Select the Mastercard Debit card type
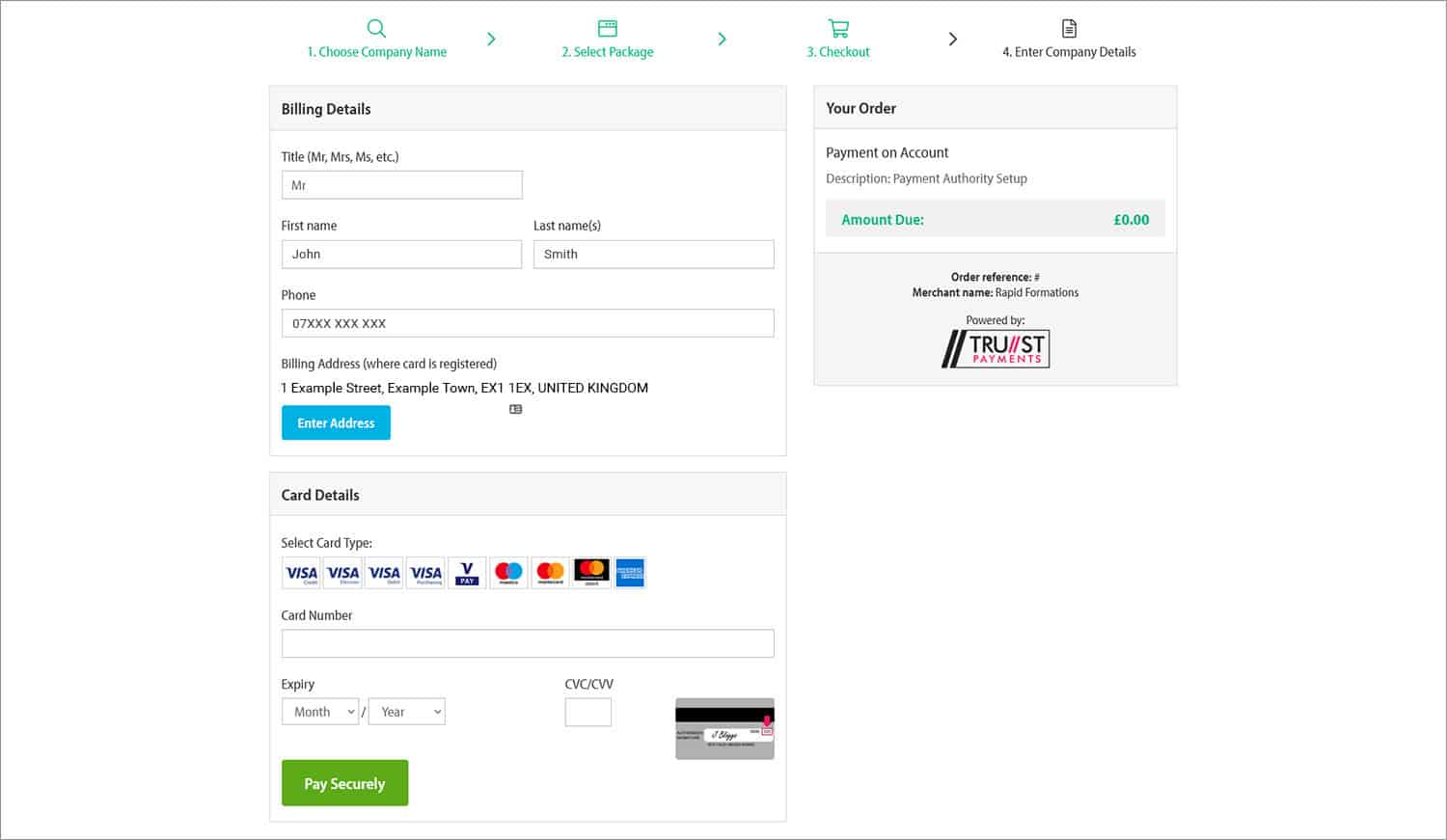The image size is (1447, 840). (591, 573)
